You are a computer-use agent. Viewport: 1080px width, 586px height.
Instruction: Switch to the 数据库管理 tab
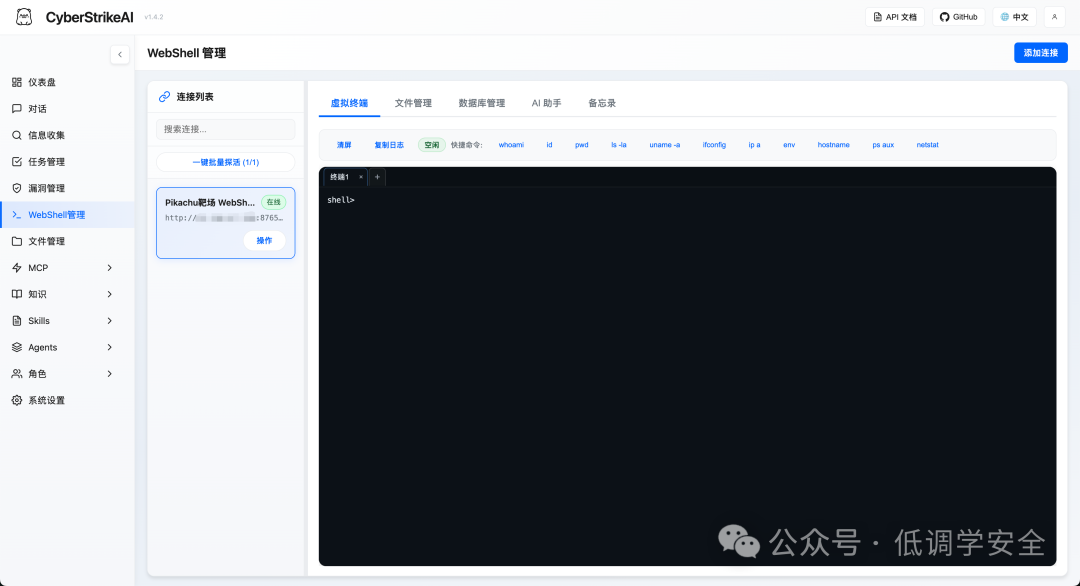coord(481,103)
